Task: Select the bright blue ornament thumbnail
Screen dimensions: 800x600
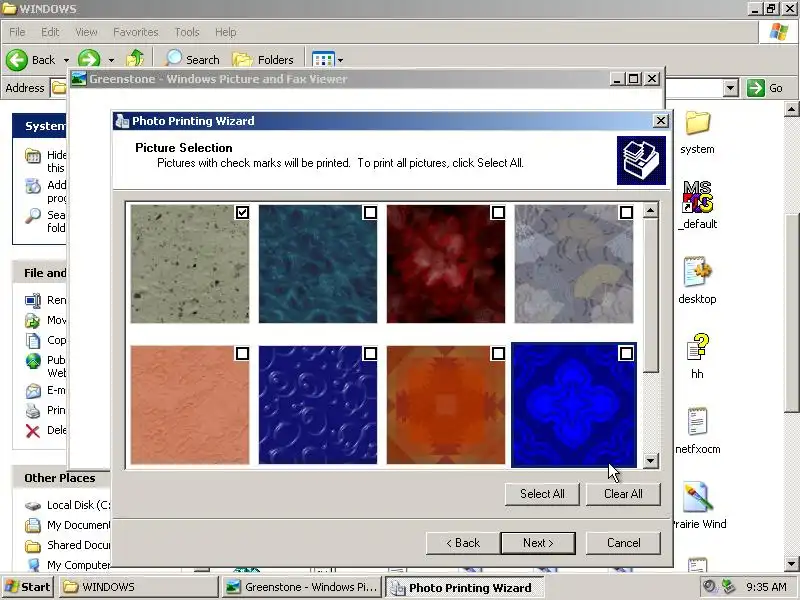Action: click(574, 405)
